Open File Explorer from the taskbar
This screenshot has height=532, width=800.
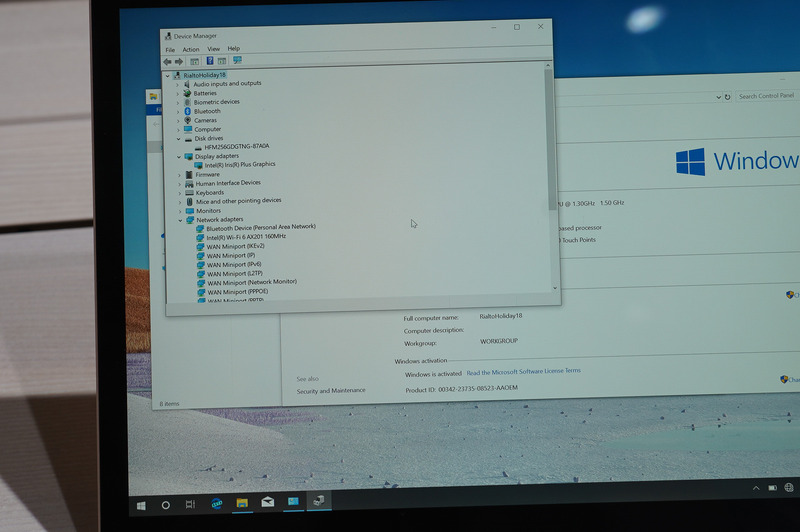(242, 503)
